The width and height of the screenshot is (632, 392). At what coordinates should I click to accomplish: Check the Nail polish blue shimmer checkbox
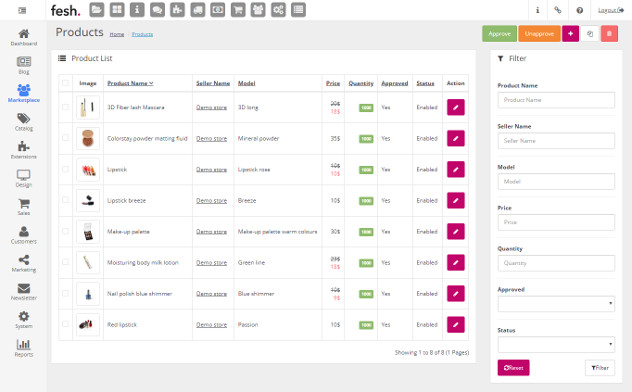coord(65,293)
